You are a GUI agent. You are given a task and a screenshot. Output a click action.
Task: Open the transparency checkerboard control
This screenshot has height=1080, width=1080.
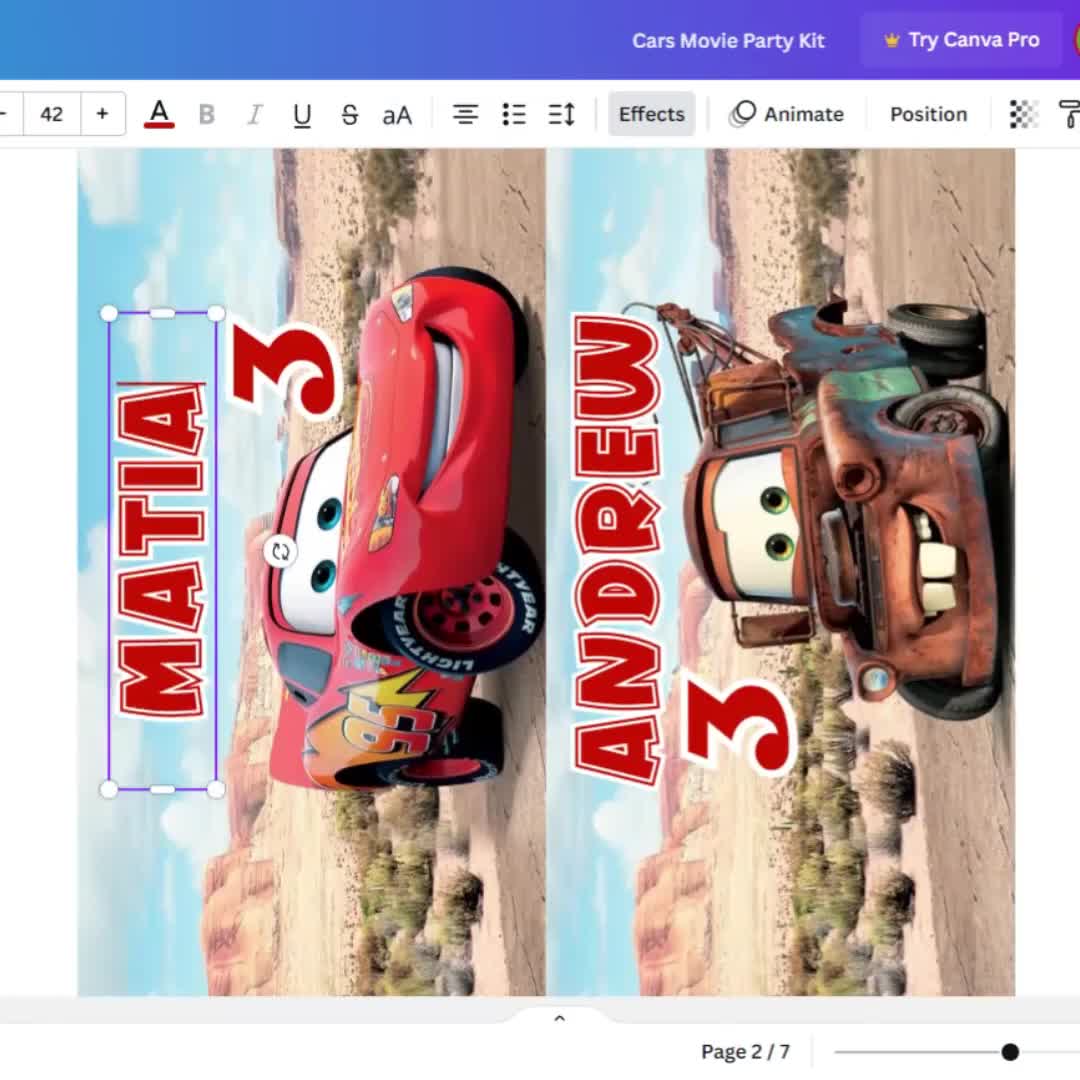(1024, 114)
